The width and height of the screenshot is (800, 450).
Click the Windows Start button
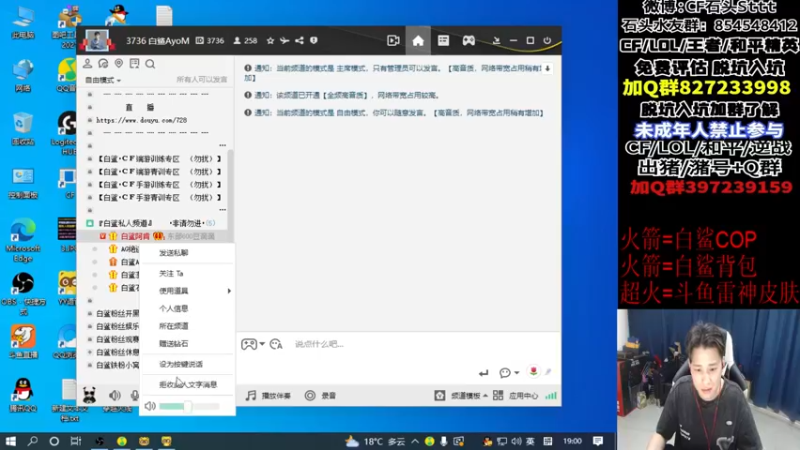point(10,441)
